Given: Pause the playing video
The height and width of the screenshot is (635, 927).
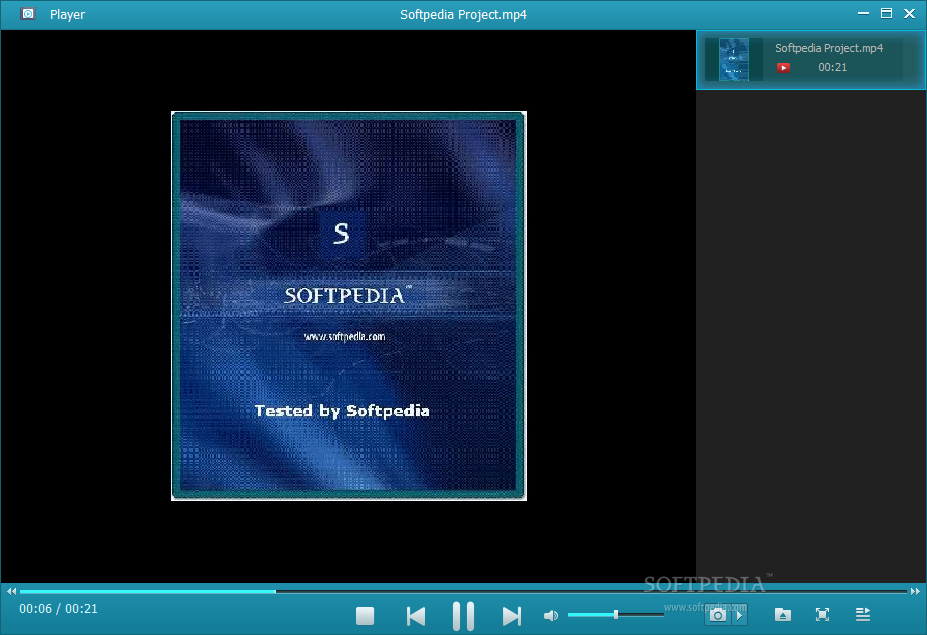Looking at the screenshot, I should [463, 616].
